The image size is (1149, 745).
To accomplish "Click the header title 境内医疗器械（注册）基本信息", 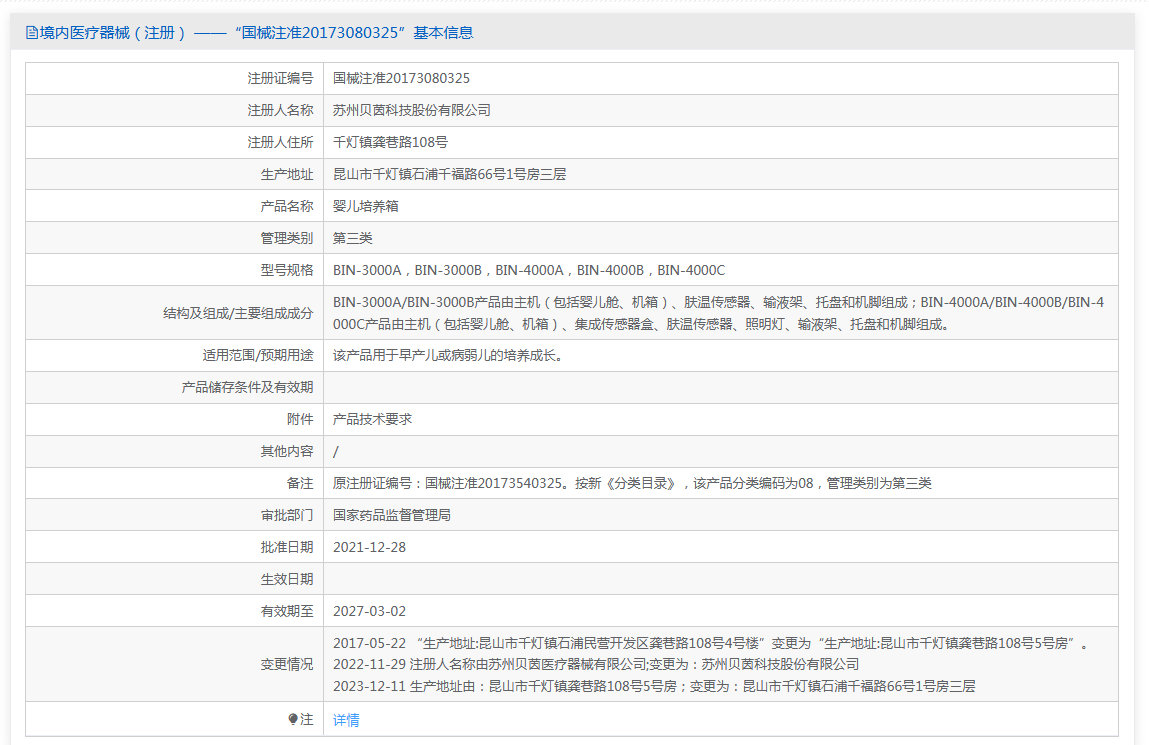I will click(x=256, y=33).
